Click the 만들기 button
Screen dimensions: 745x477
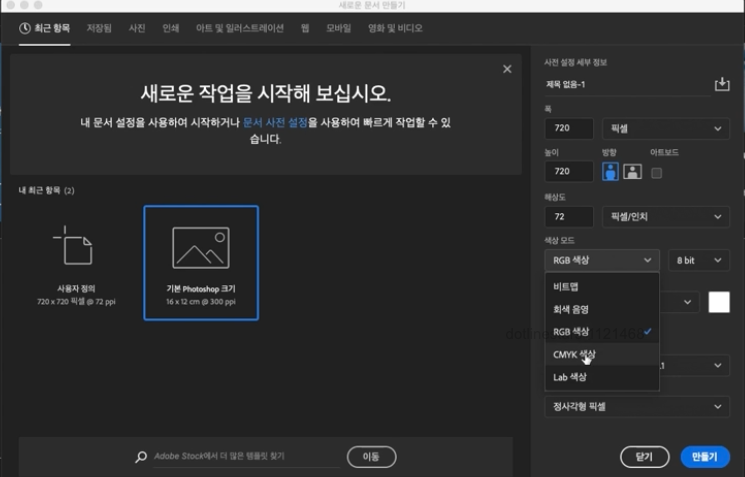[x=705, y=457]
